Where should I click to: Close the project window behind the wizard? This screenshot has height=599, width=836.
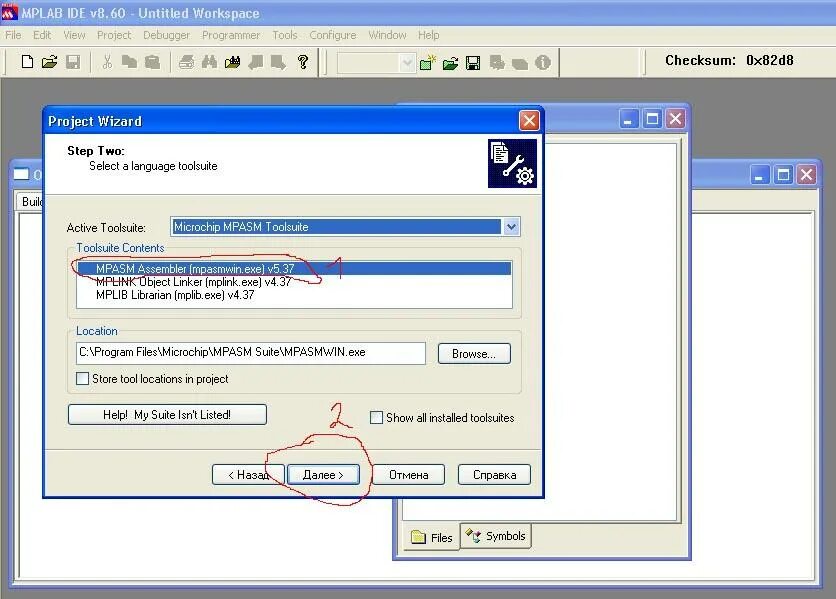coord(675,118)
